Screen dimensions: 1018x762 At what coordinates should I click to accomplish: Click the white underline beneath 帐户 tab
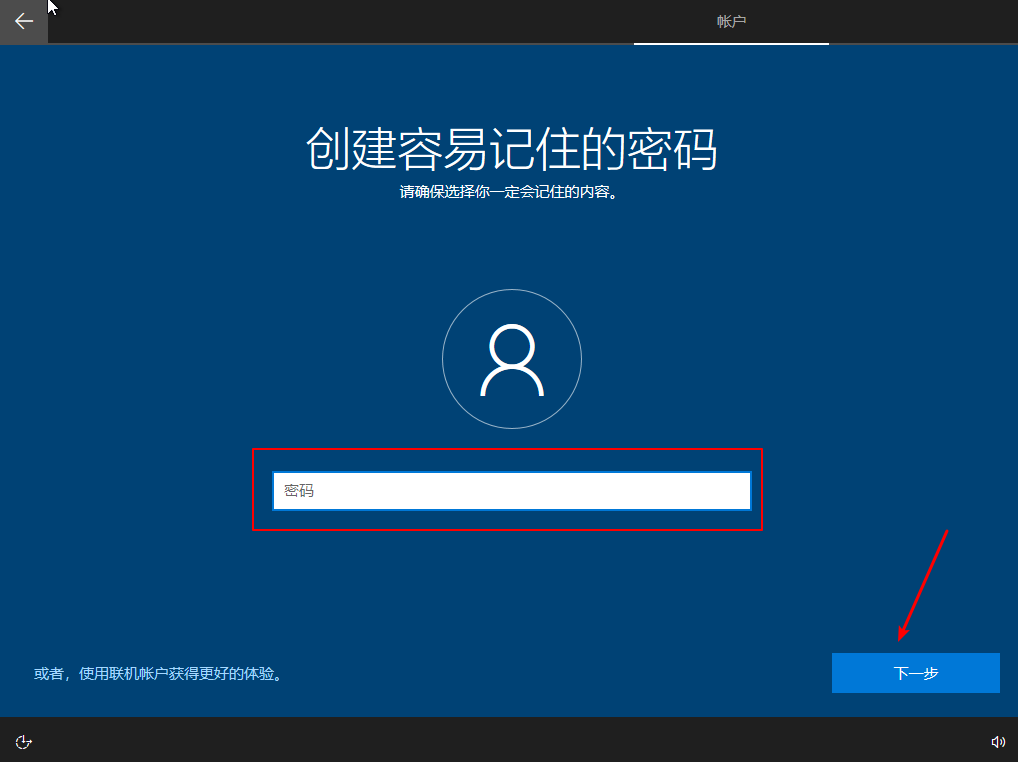731,44
